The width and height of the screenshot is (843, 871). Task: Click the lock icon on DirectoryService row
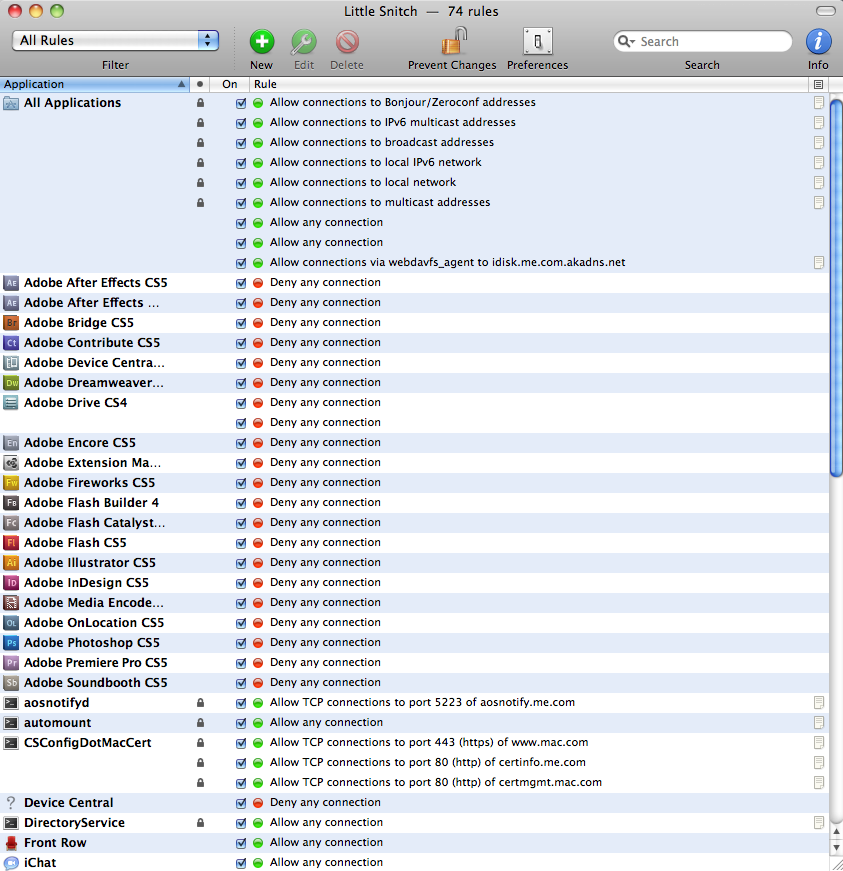(x=200, y=822)
